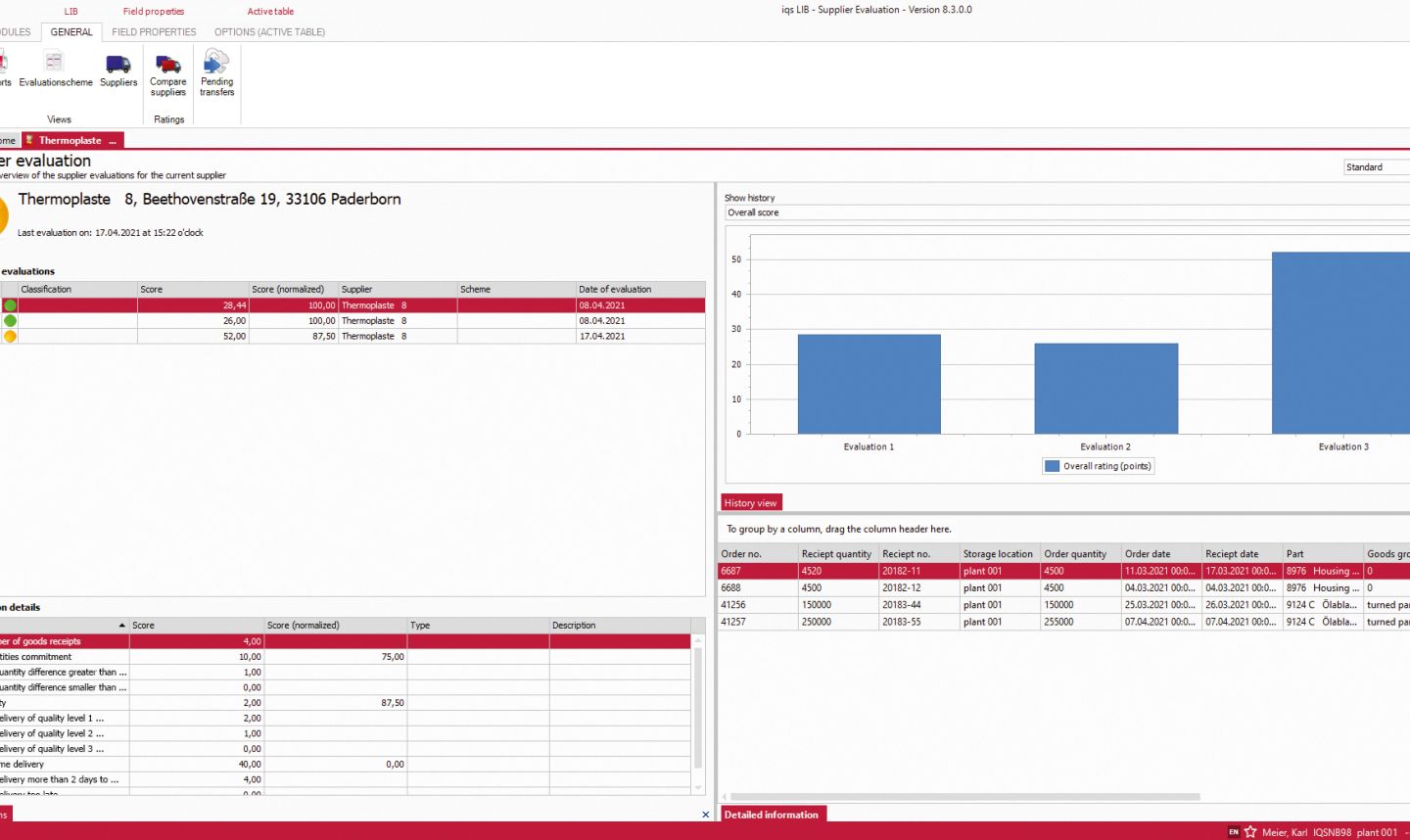Click the EN language indicator in status bar

pos(1233,831)
